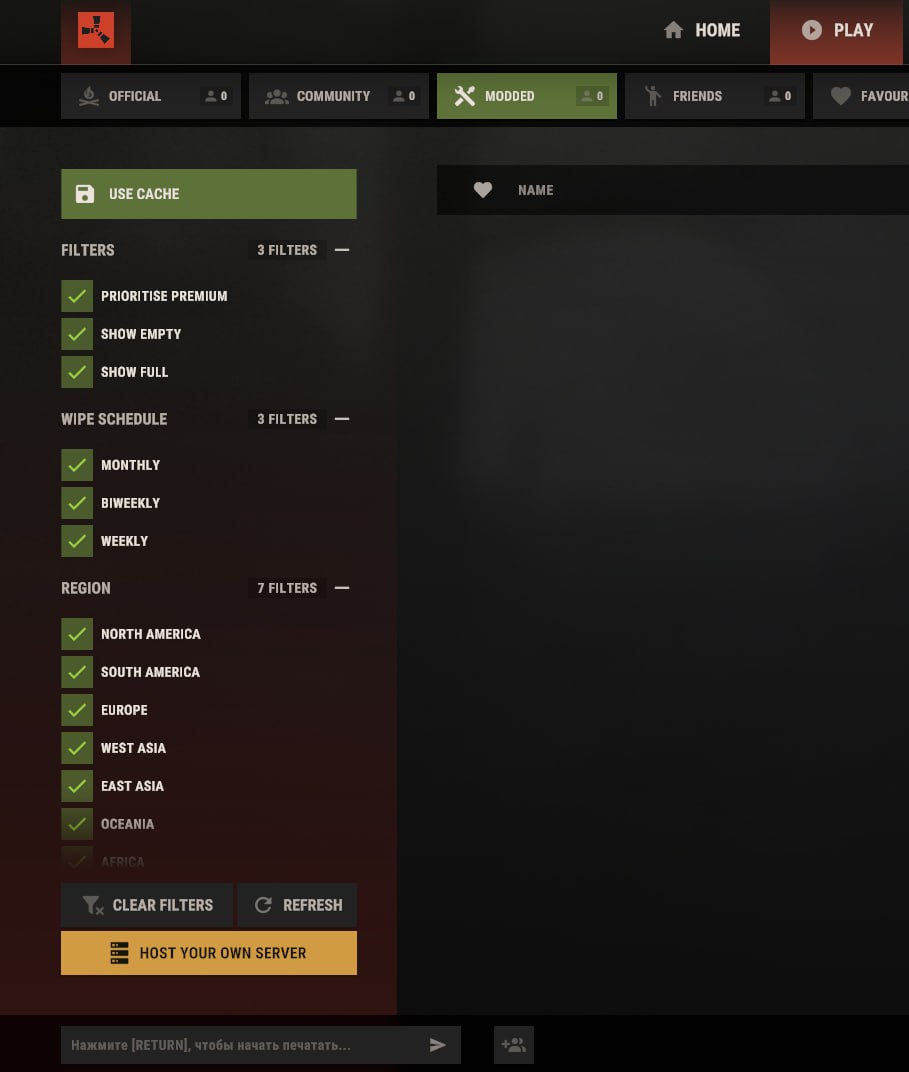This screenshot has width=909, height=1072.
Task: Switch to the Official servers tab
Action: click(x=150, y=96)
